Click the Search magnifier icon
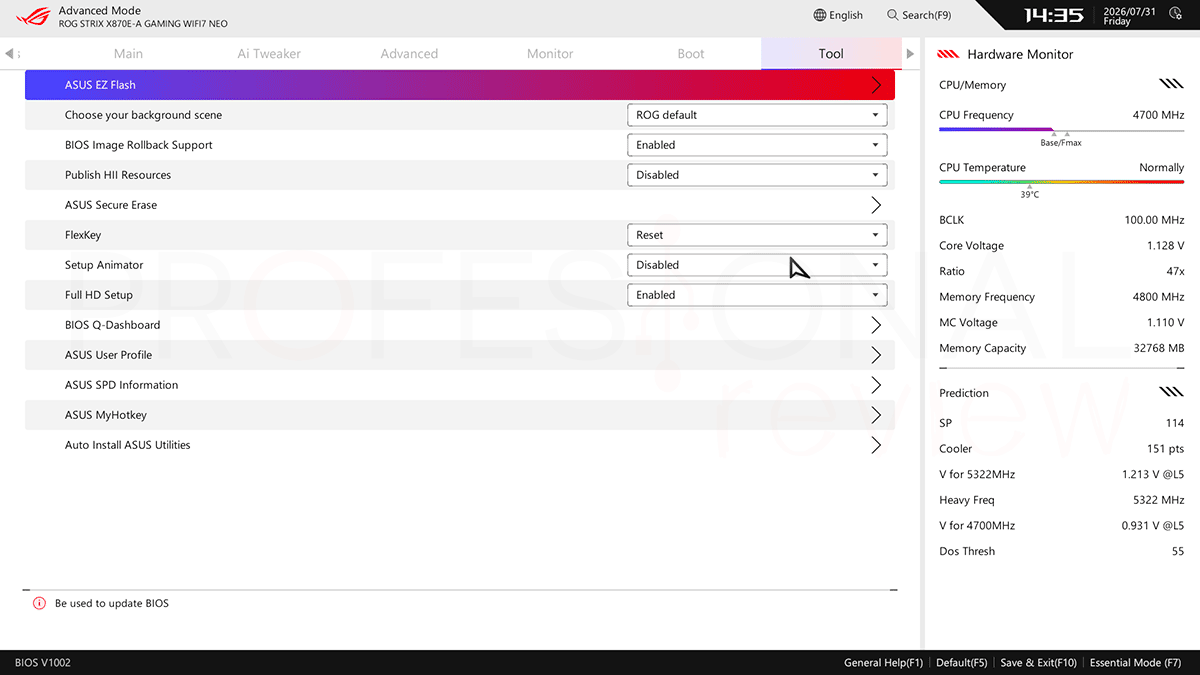Screen dimensions: 1200x675 tap(892, 15)
